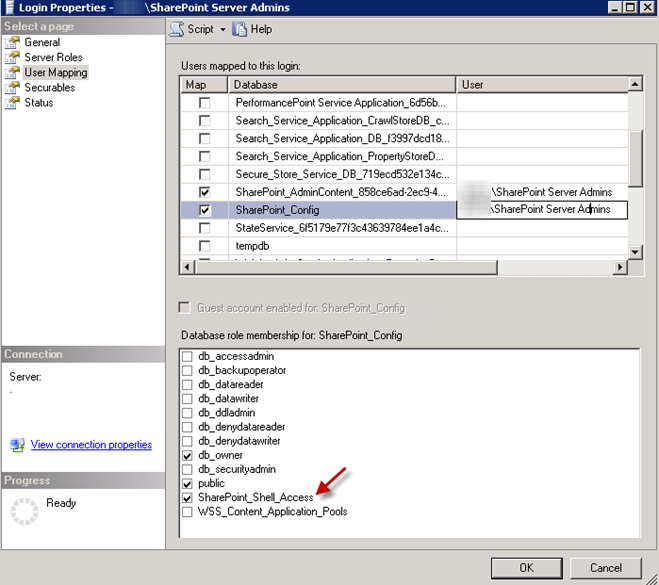Image resolution: width=659 pixels, height=585 pixels.
Task: Click the Database column header
Action: click(342, 84)
